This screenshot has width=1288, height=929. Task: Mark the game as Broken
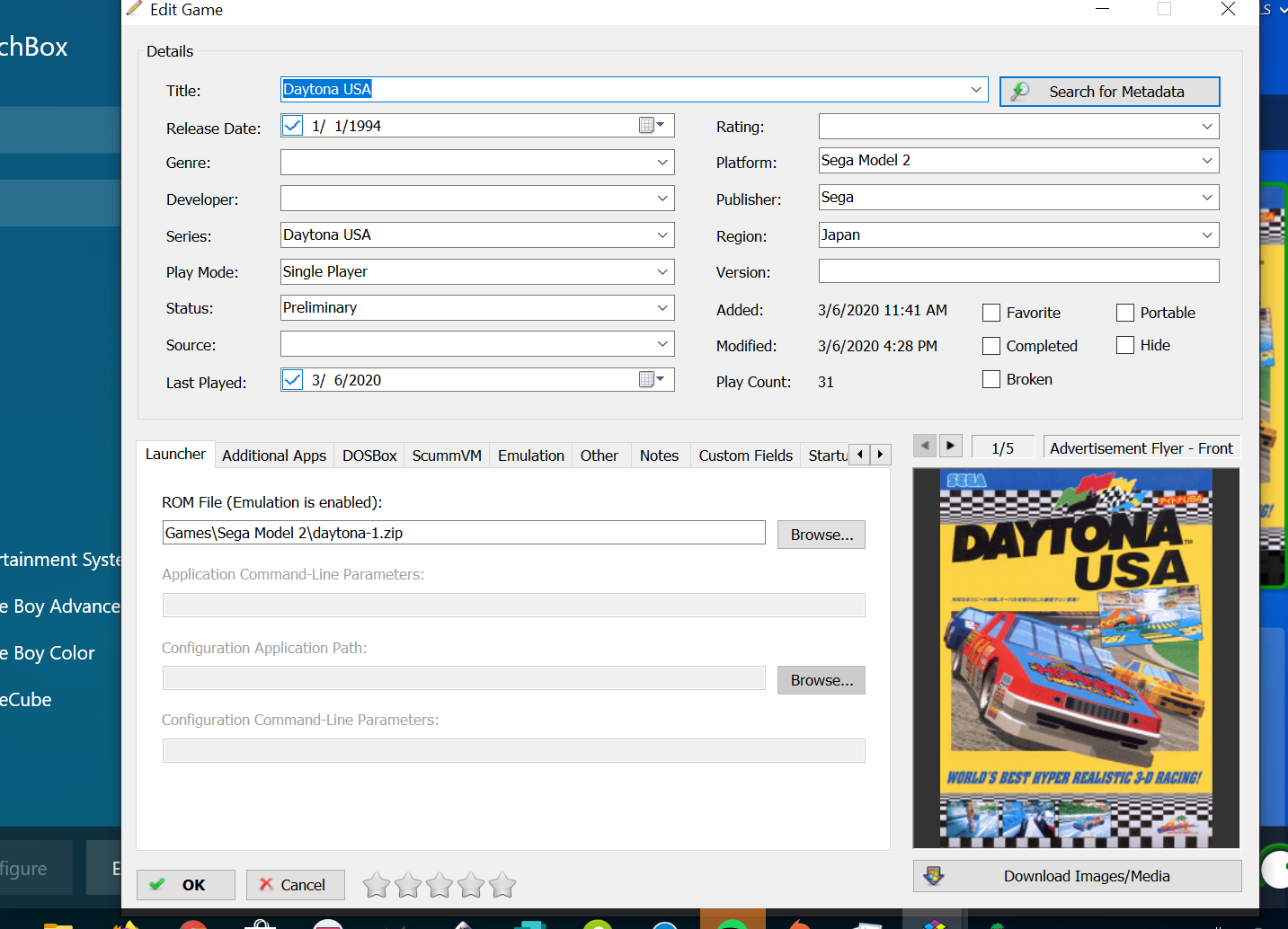[x=991, y=379]
